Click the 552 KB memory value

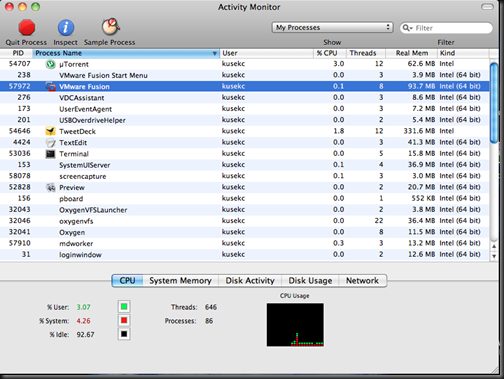[x=423, y=198]
